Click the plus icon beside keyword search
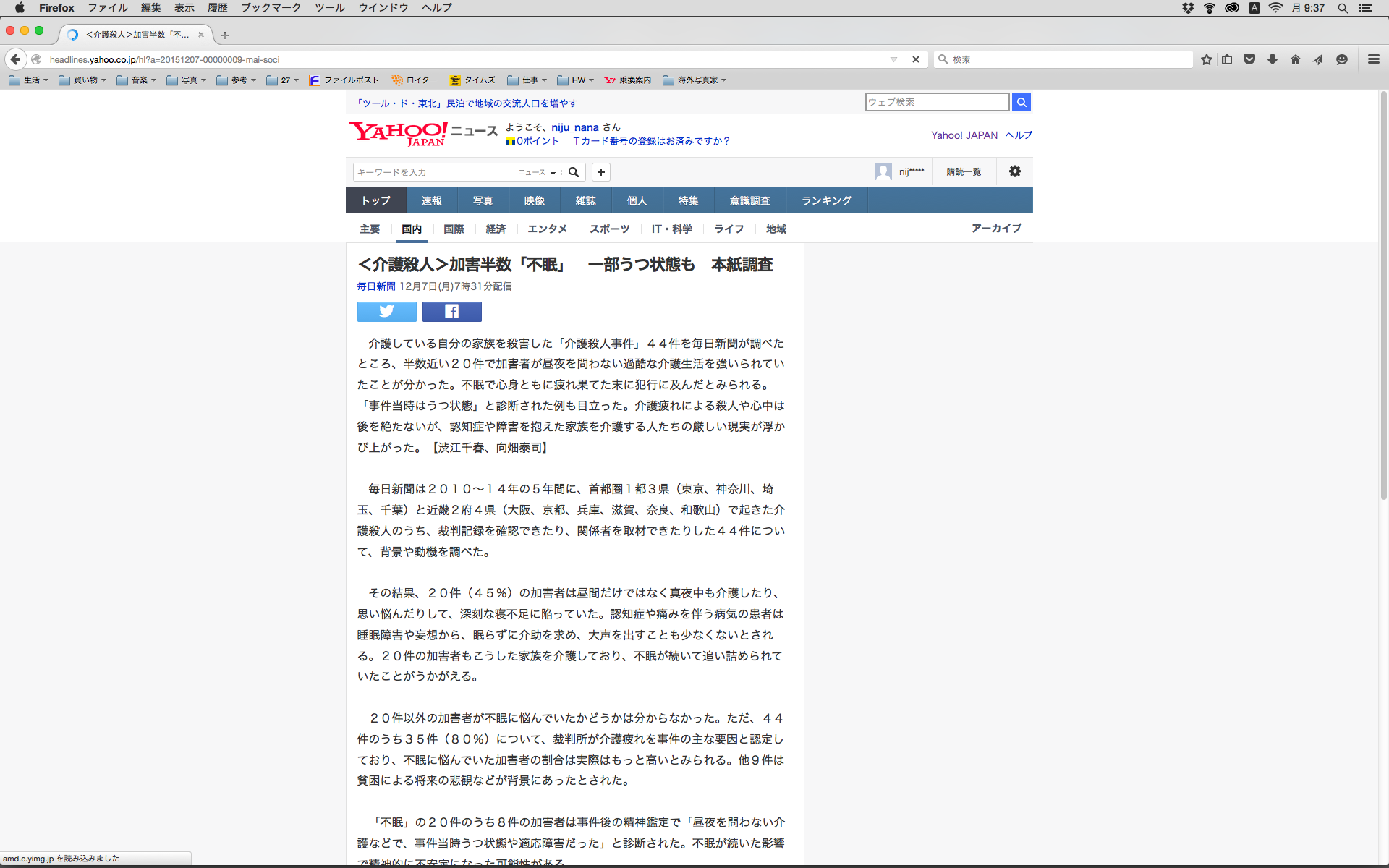 point(600,172)
